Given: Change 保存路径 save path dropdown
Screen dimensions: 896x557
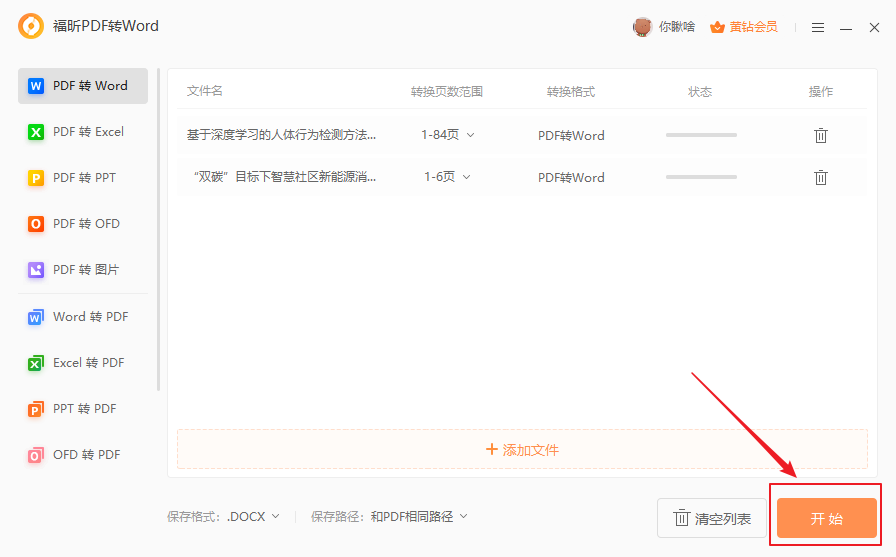Looking at the screenshot, I should [x=418, y=517].
